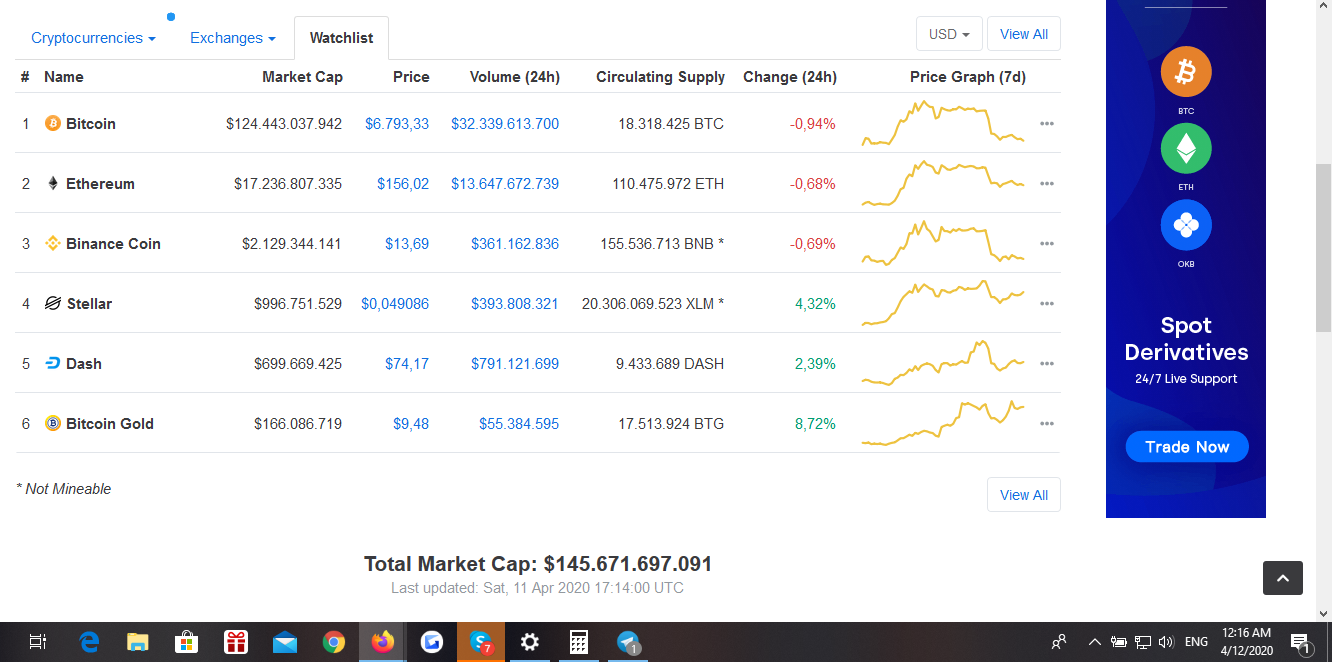Image resolution: width=1332 pixels, height=662 pixels.
Task: Click the ENG language indicator
Action: 1196,642
